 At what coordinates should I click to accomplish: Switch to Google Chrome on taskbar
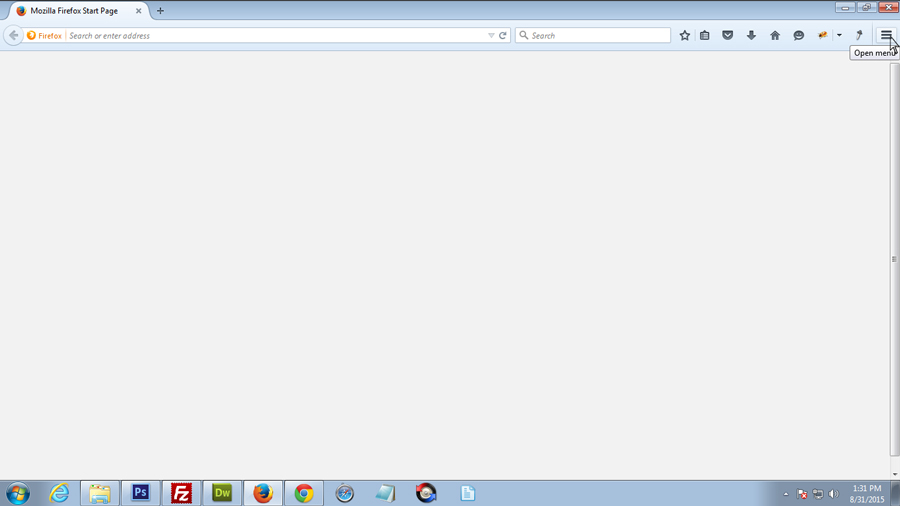click(x=304, y=493)
